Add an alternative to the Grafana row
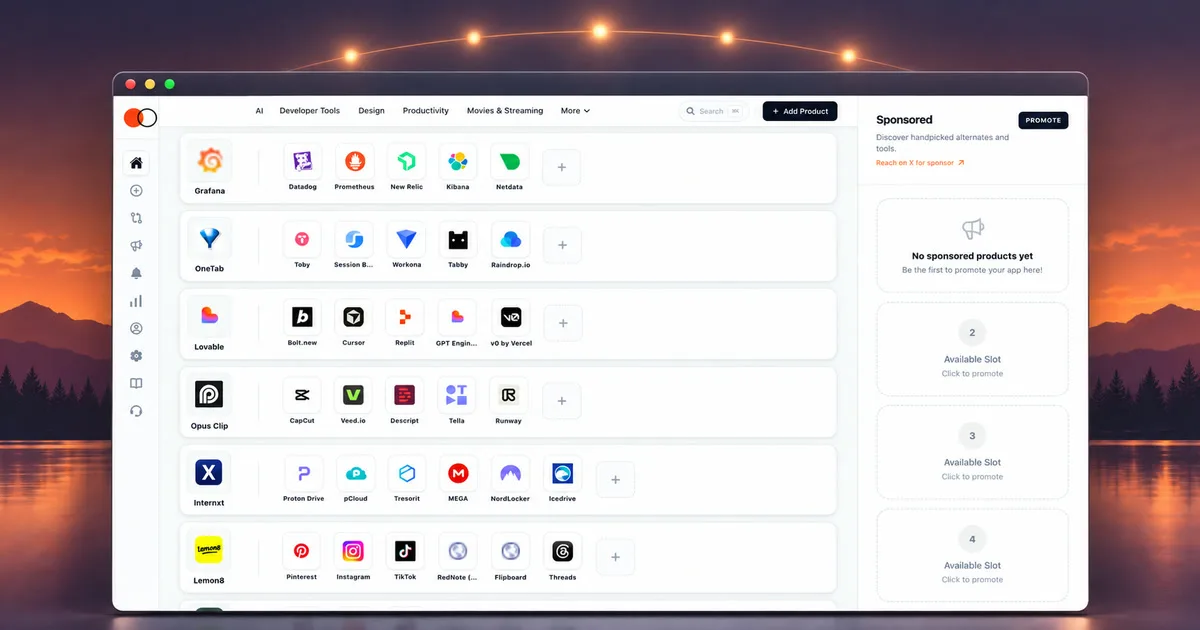 [562, 168]
